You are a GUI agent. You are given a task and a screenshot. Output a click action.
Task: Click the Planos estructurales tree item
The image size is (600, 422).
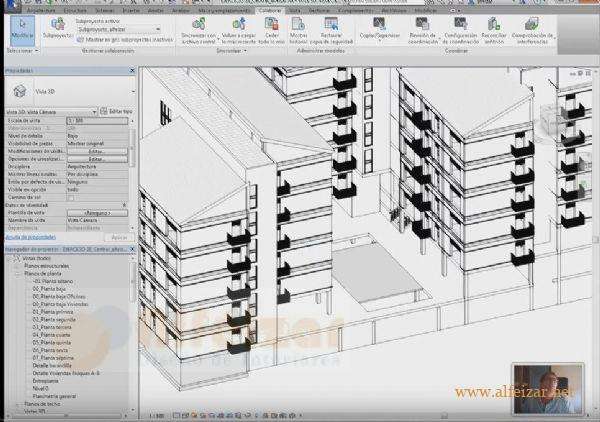(47, 266)
